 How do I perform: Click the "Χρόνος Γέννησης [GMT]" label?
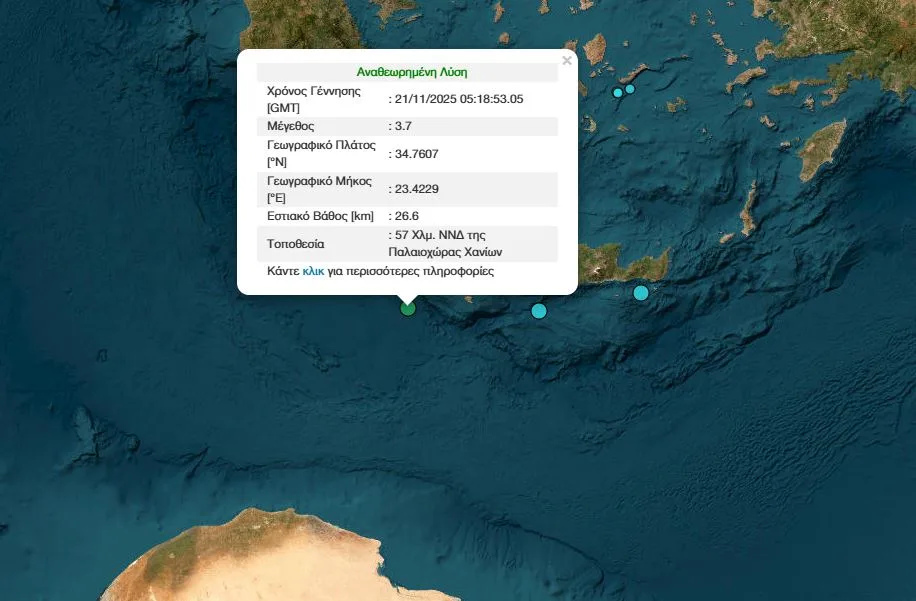313,98
